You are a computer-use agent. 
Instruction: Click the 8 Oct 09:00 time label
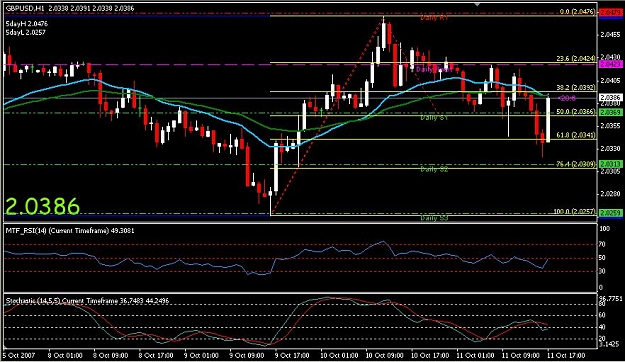click(111, 355)
